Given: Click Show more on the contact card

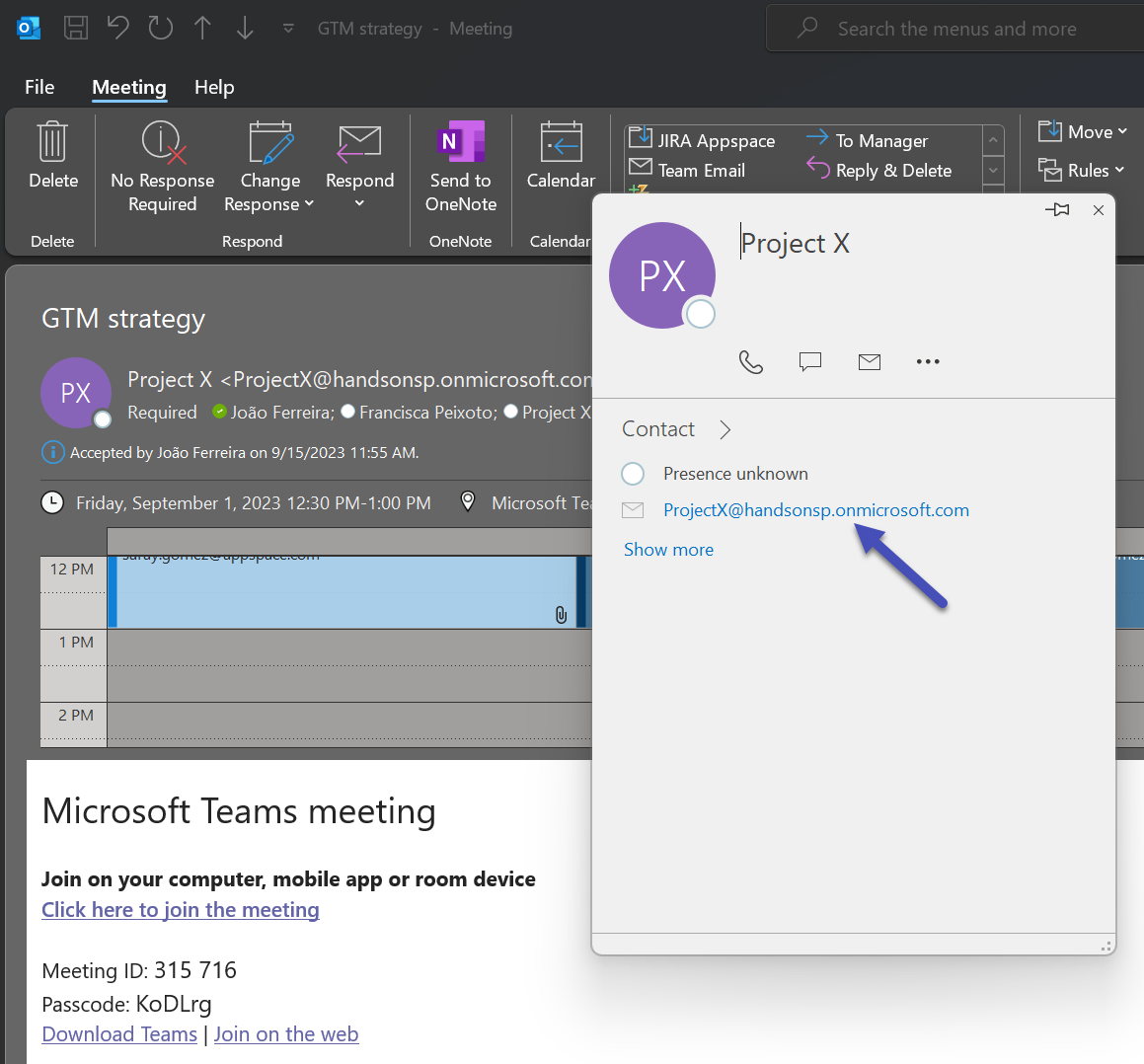Looking at the screenshot, I should (668, 549).
